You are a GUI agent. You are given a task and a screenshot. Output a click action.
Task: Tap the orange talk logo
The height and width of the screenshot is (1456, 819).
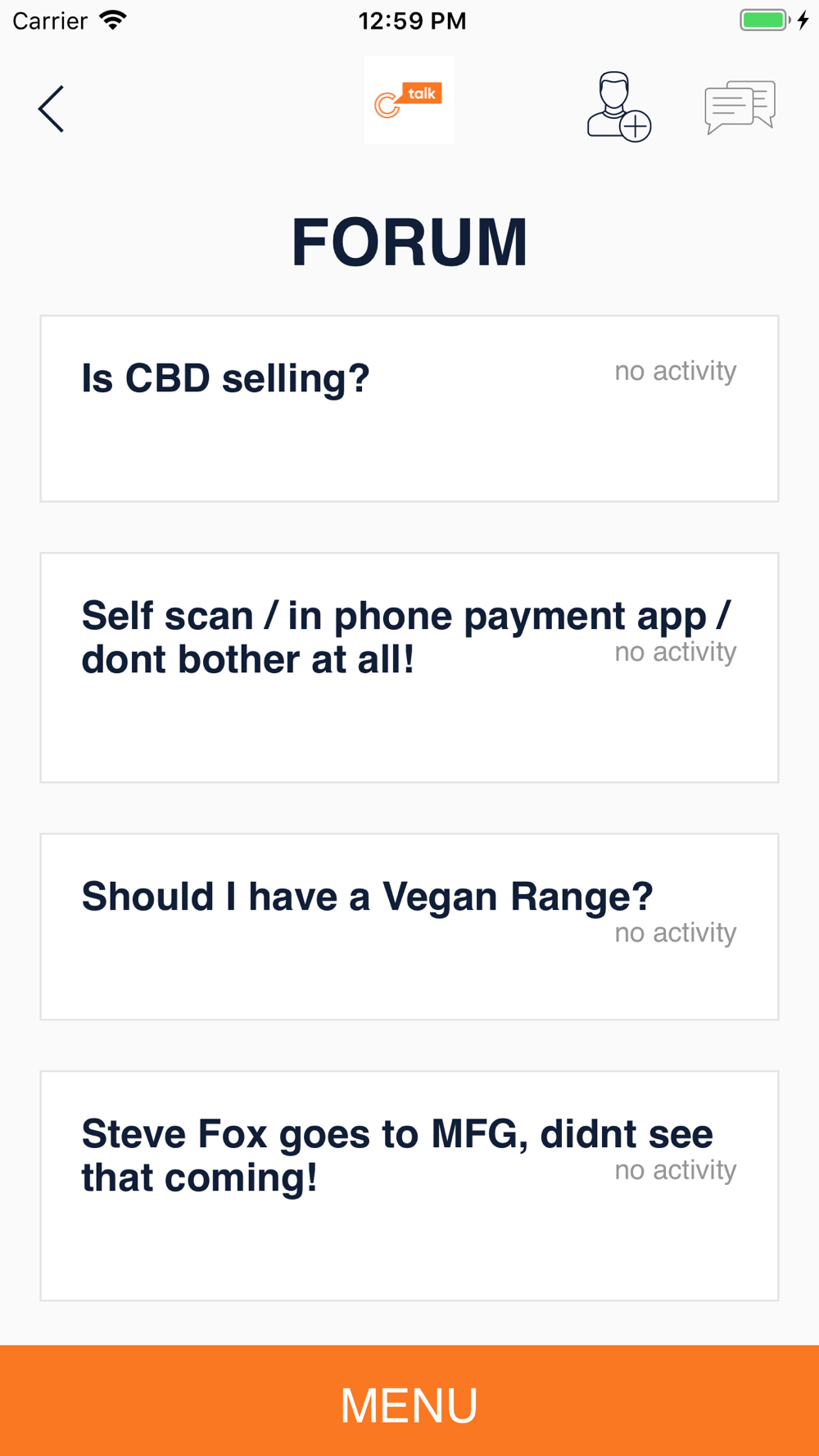click(409, 100)
